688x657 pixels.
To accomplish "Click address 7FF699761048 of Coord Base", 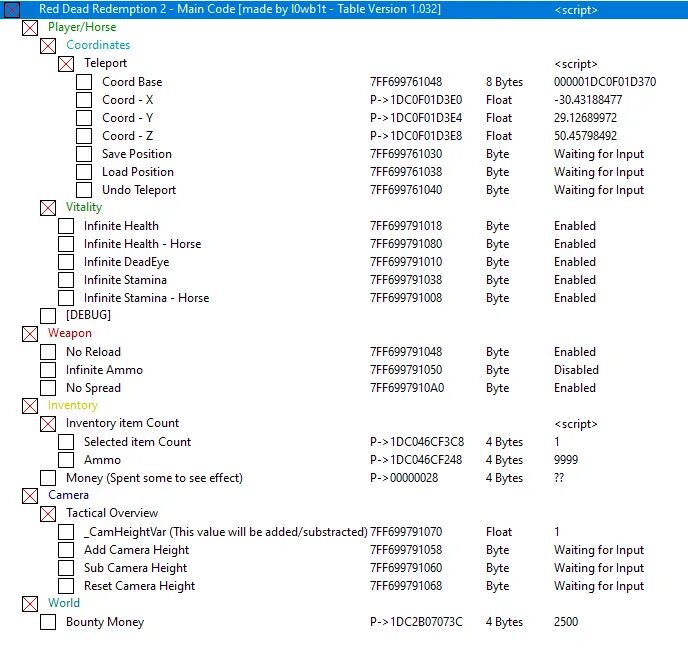I will coord(406,82).
